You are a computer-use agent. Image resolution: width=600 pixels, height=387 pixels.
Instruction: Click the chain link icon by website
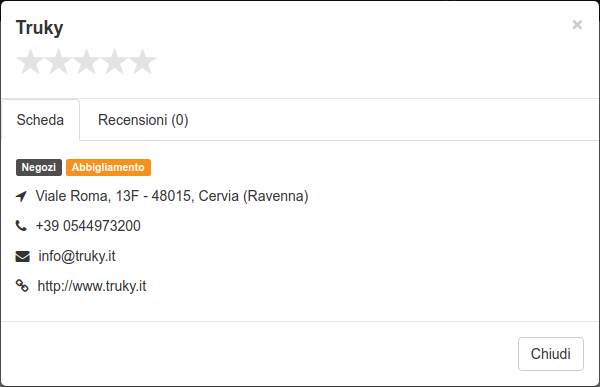[x=22, y=286]
